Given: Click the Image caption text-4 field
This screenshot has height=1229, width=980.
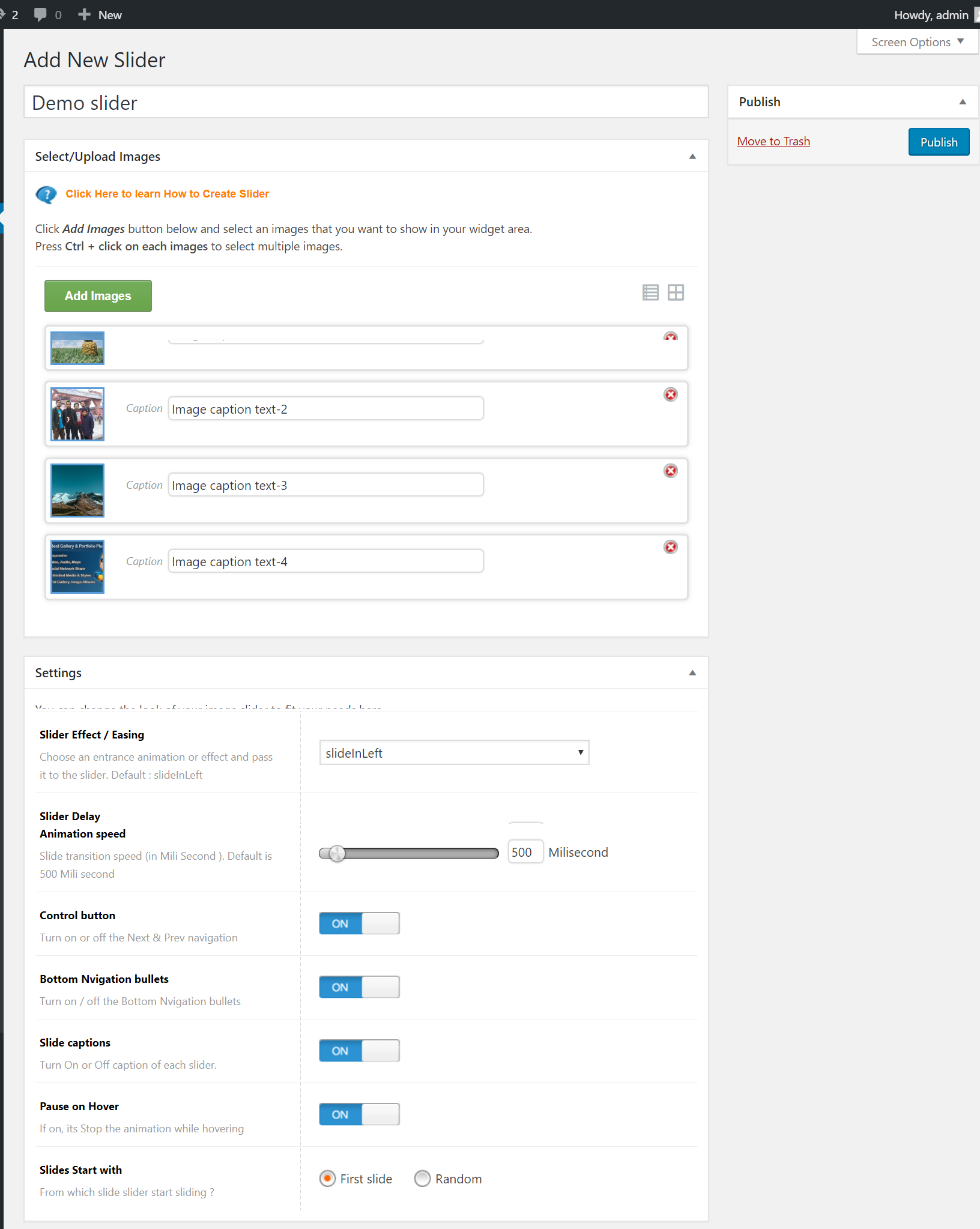Looking at the screenshot, I should click(325, 561).
